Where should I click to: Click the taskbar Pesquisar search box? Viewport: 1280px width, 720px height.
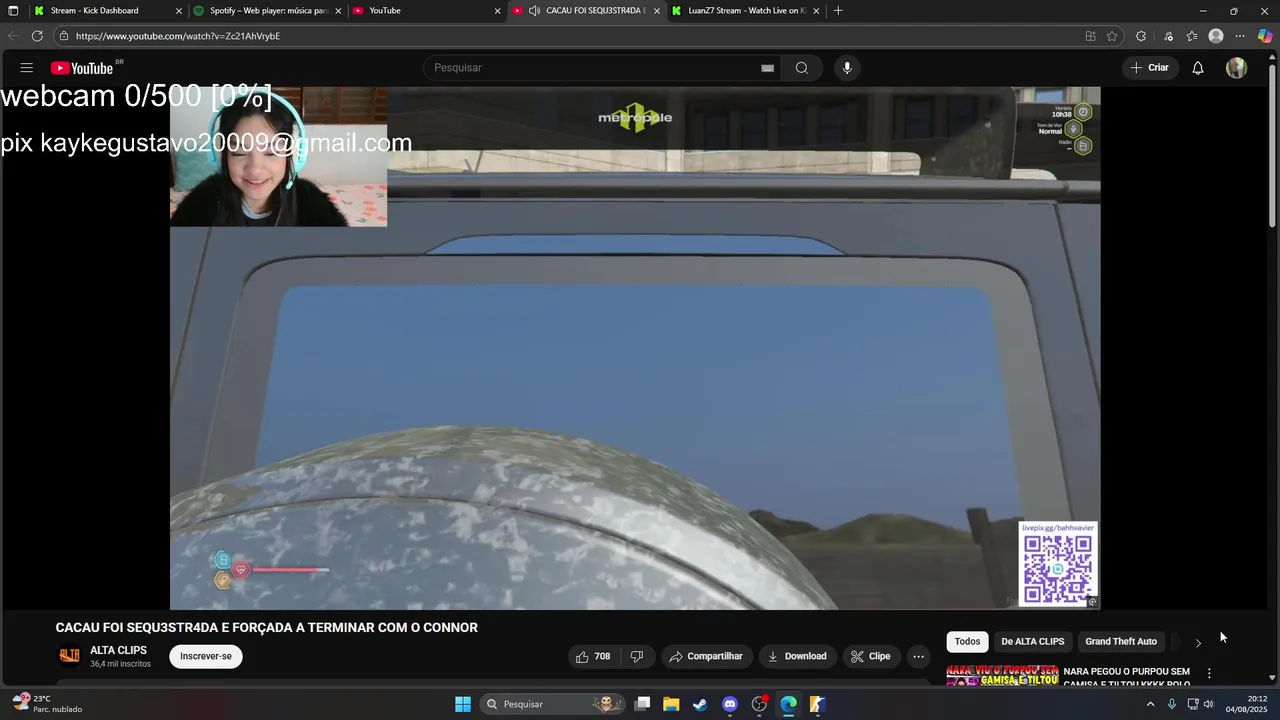pos(553,704)
